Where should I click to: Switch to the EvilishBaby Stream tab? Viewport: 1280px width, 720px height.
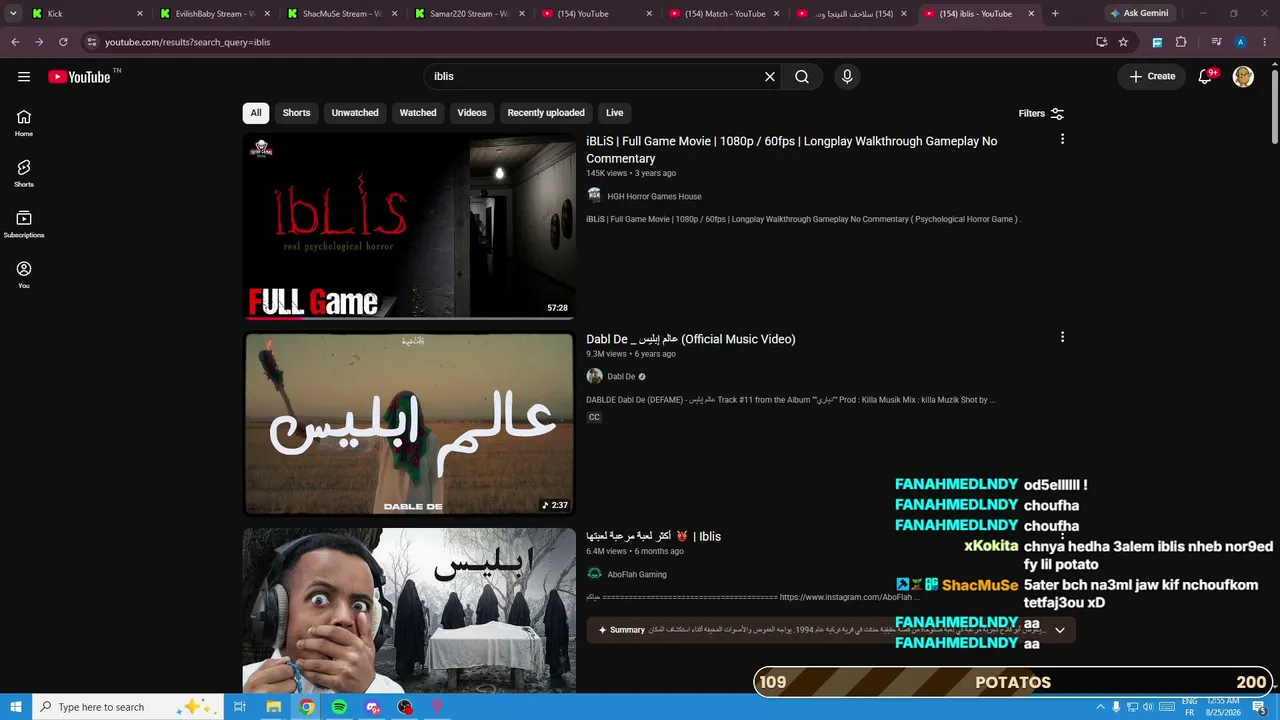(x=214, y=14)
